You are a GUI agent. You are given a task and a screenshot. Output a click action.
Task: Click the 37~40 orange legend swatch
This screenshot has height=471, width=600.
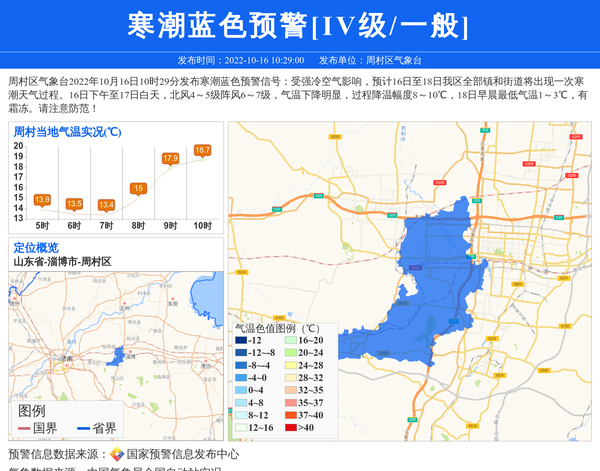tap(290, 415)
